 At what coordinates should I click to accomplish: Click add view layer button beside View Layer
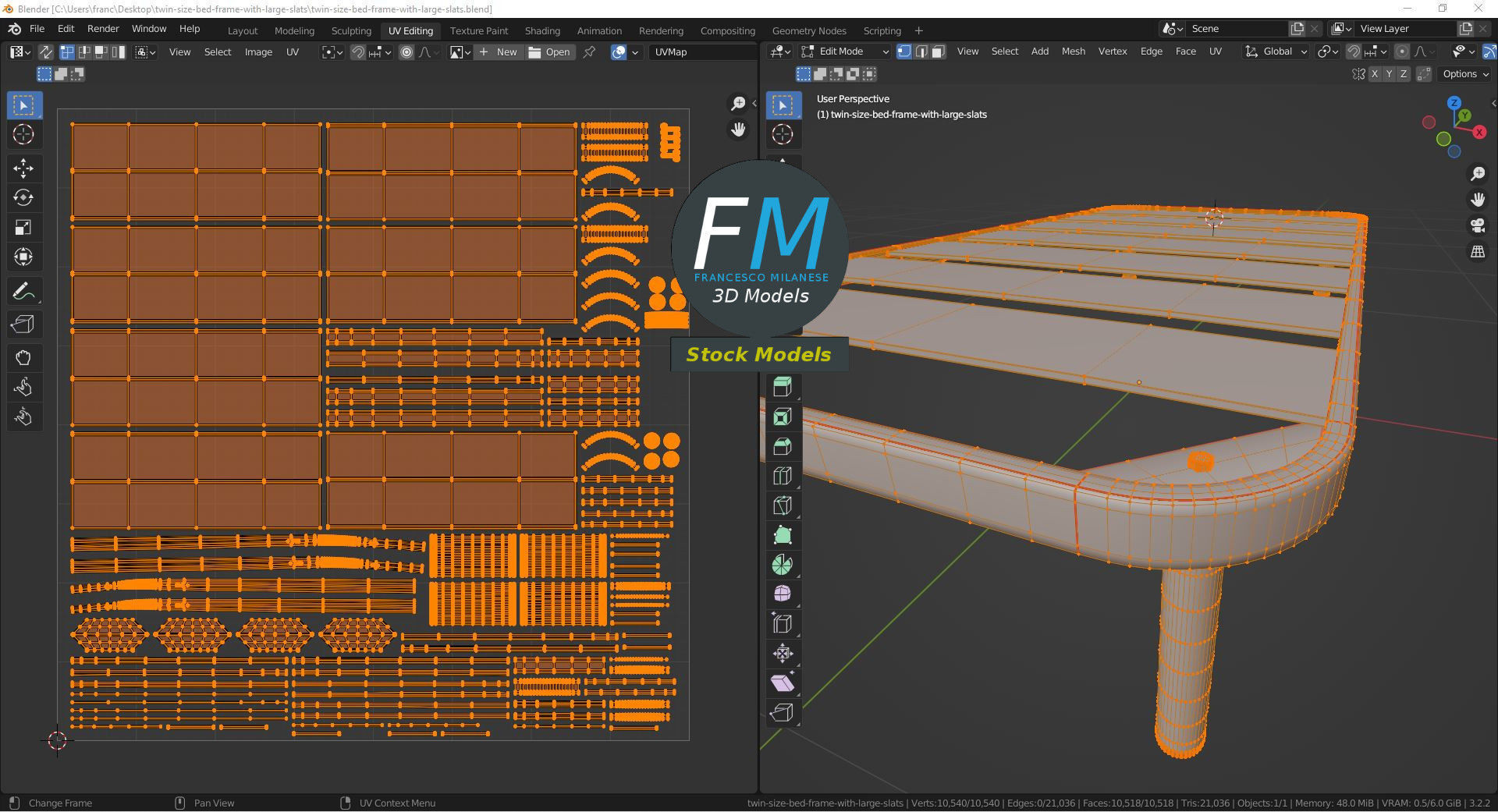pyautogui.click(x=1466, y=29)
